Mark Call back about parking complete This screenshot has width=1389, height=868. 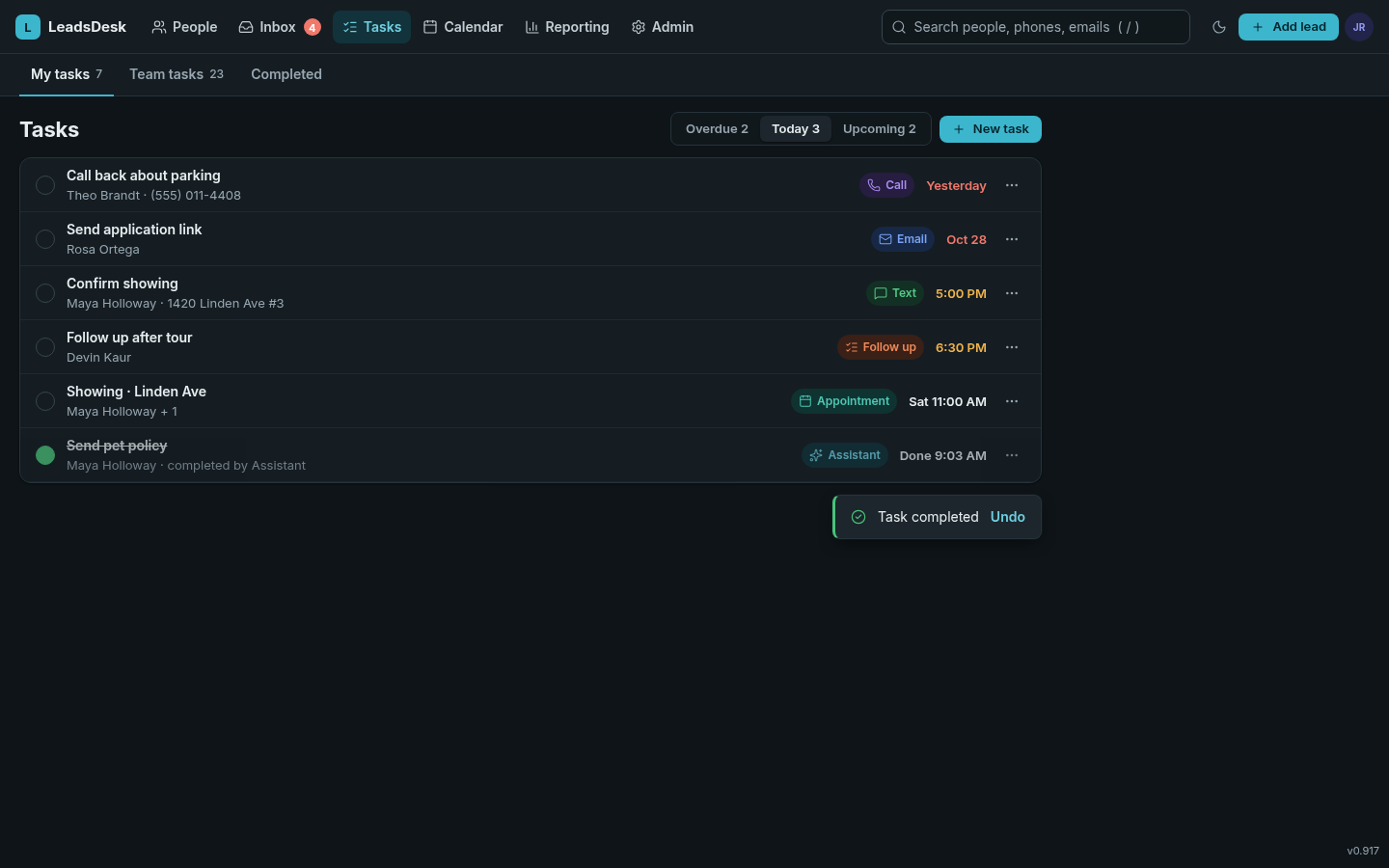pyautogui.click(x=45, y=185)
